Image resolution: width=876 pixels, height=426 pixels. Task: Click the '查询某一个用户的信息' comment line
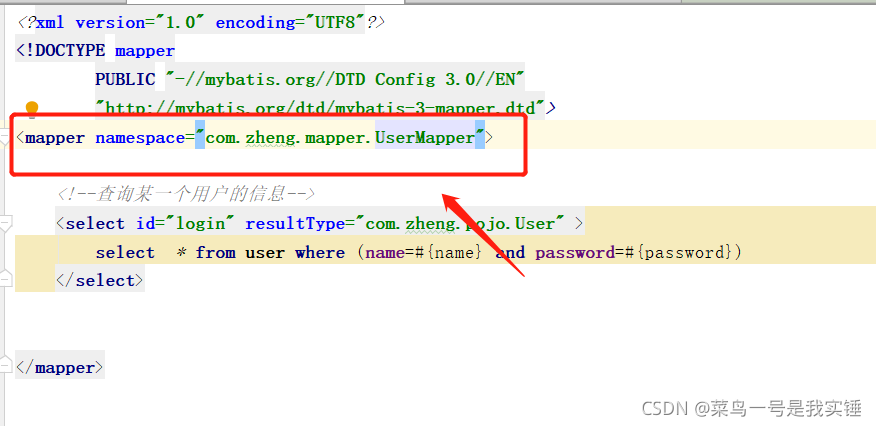point(186,194)
